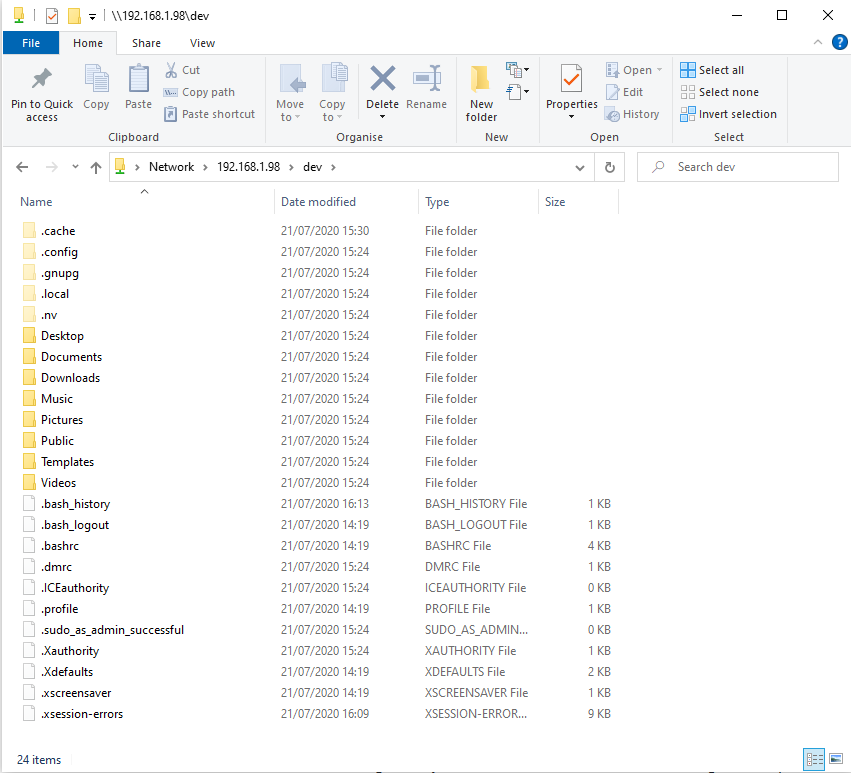
Task: Create a New folder
Action: 481,93
